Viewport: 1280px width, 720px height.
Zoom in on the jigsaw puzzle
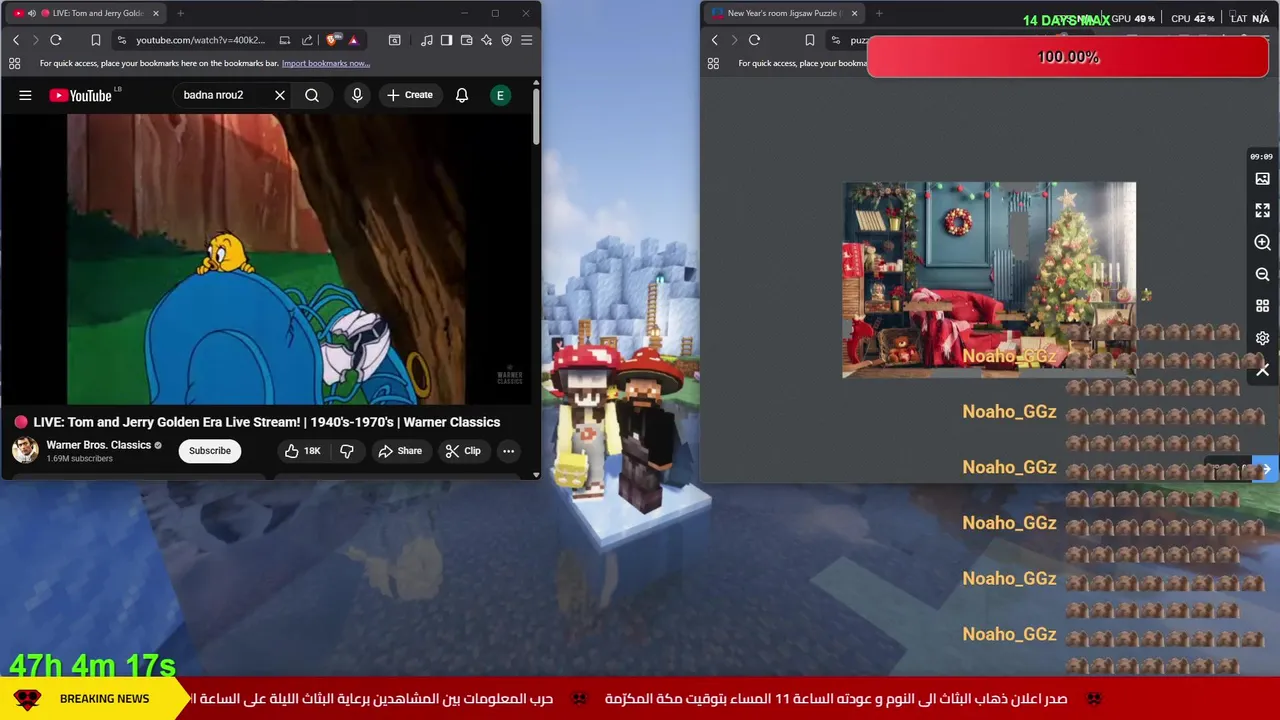[1263, 243]
